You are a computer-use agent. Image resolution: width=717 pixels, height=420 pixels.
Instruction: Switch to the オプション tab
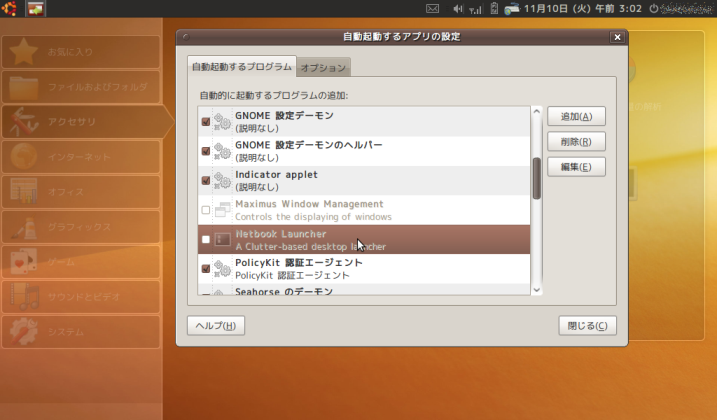[323, 68]
